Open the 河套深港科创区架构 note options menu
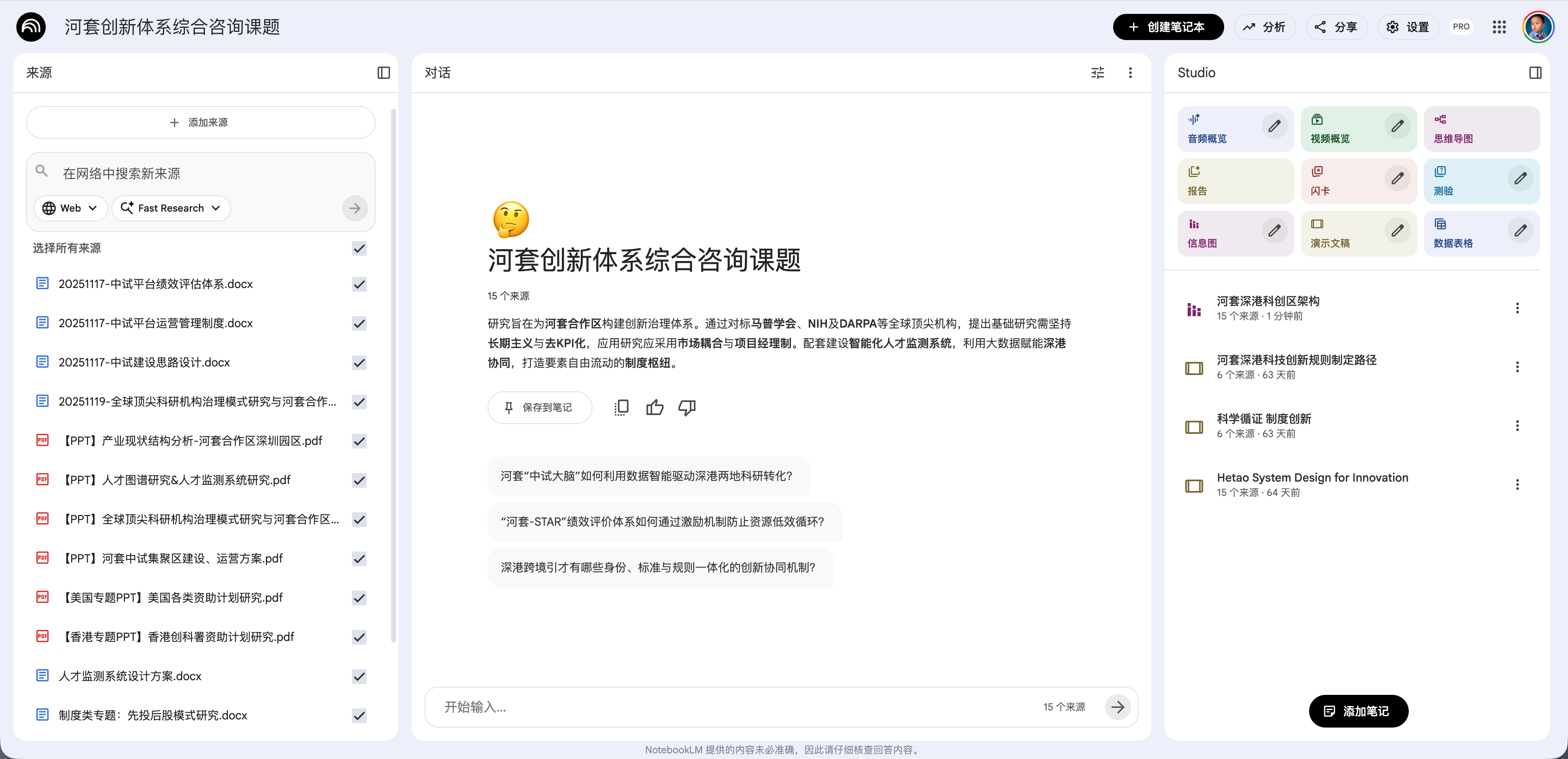Viewport: 1568px width, 759px height. click(1517, 308)
